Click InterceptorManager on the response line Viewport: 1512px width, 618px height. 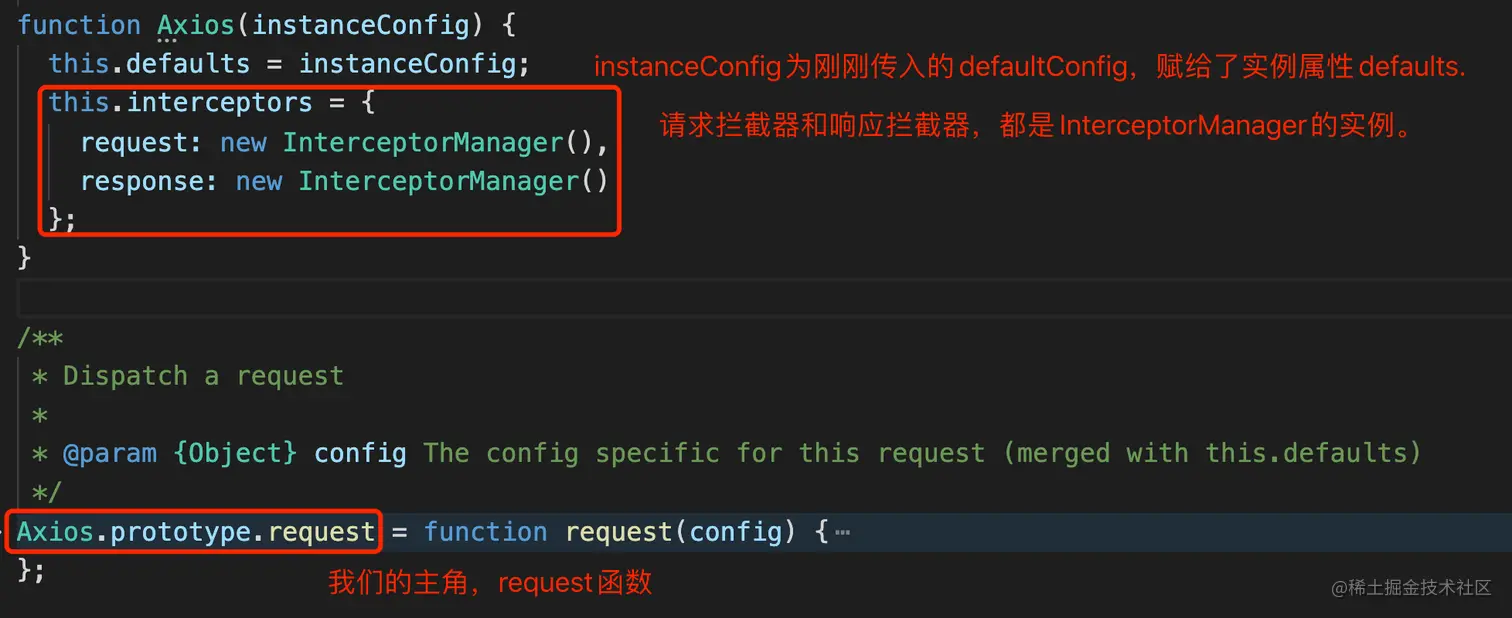coord(438,181)
